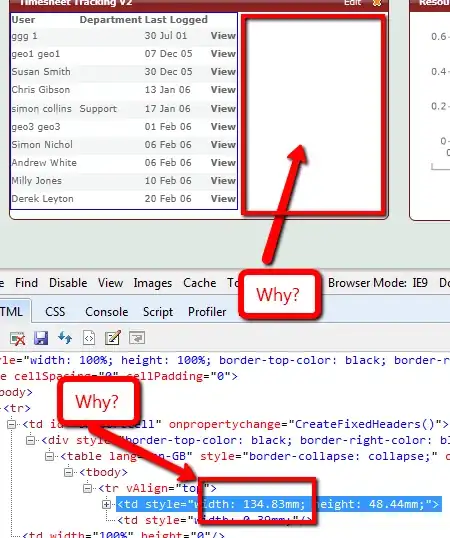Click the 07 Dec 05 date cell
450x538 pixels.
click(168, 54)
